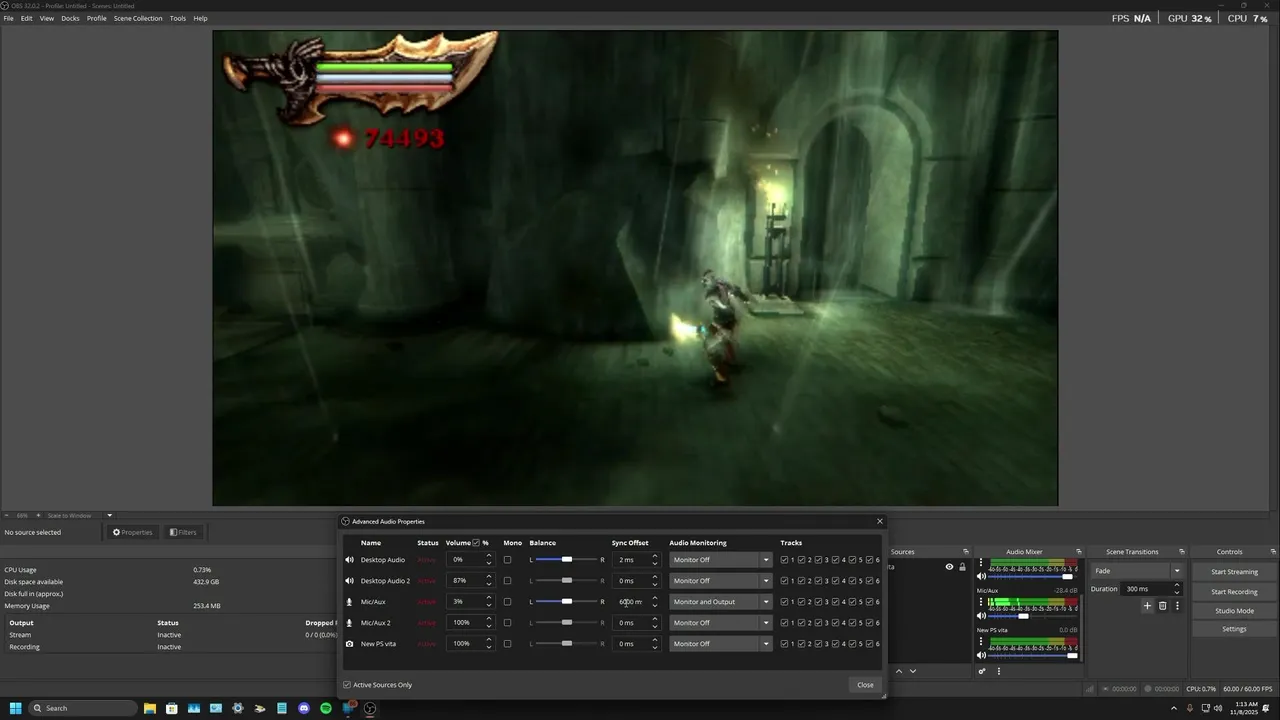Move source down arrow in Sources panel

[913, 671]
